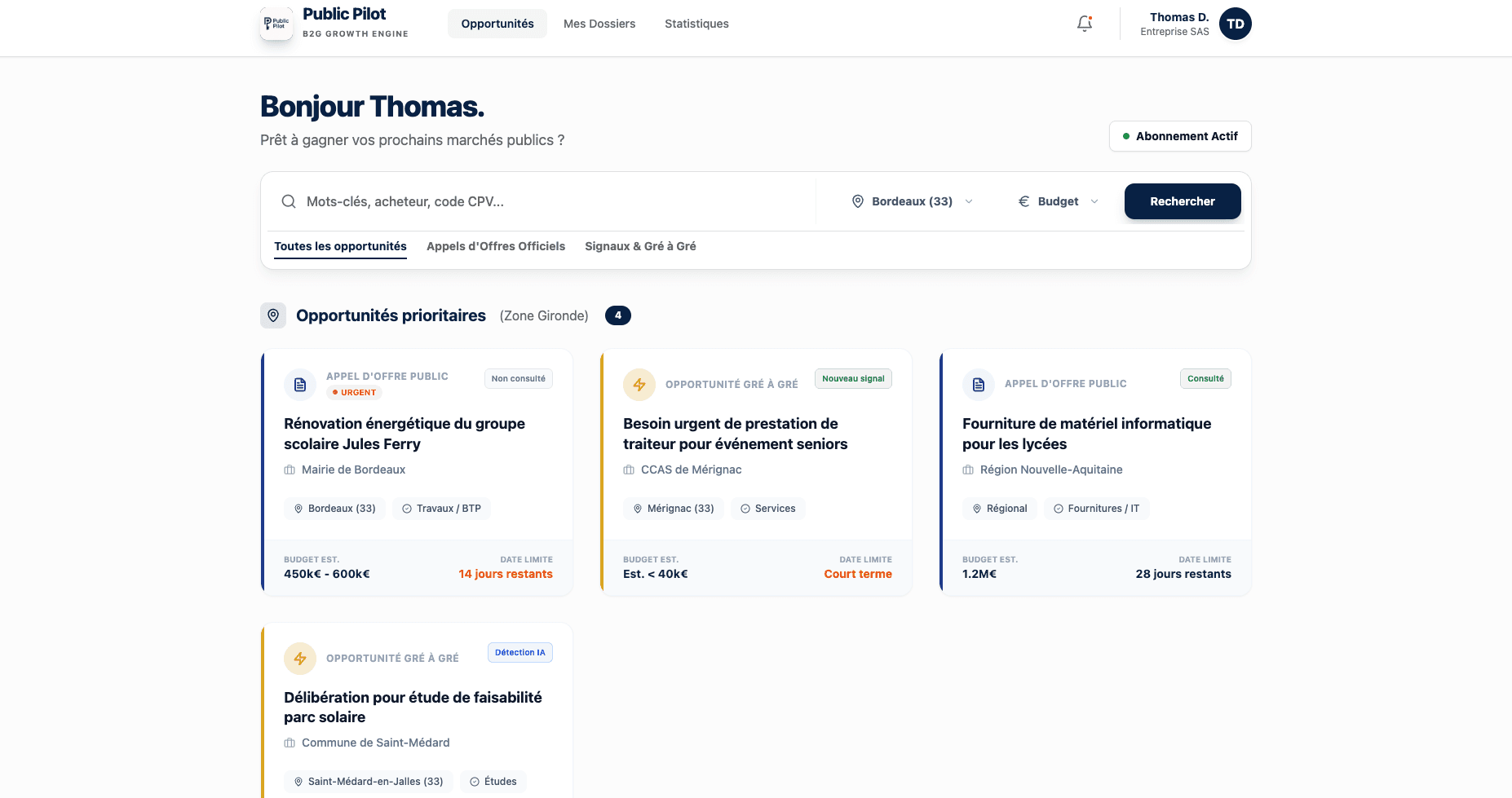Open the Détection IA badge dropdown
The image size is (1512, 798).
tap(519, 652)
